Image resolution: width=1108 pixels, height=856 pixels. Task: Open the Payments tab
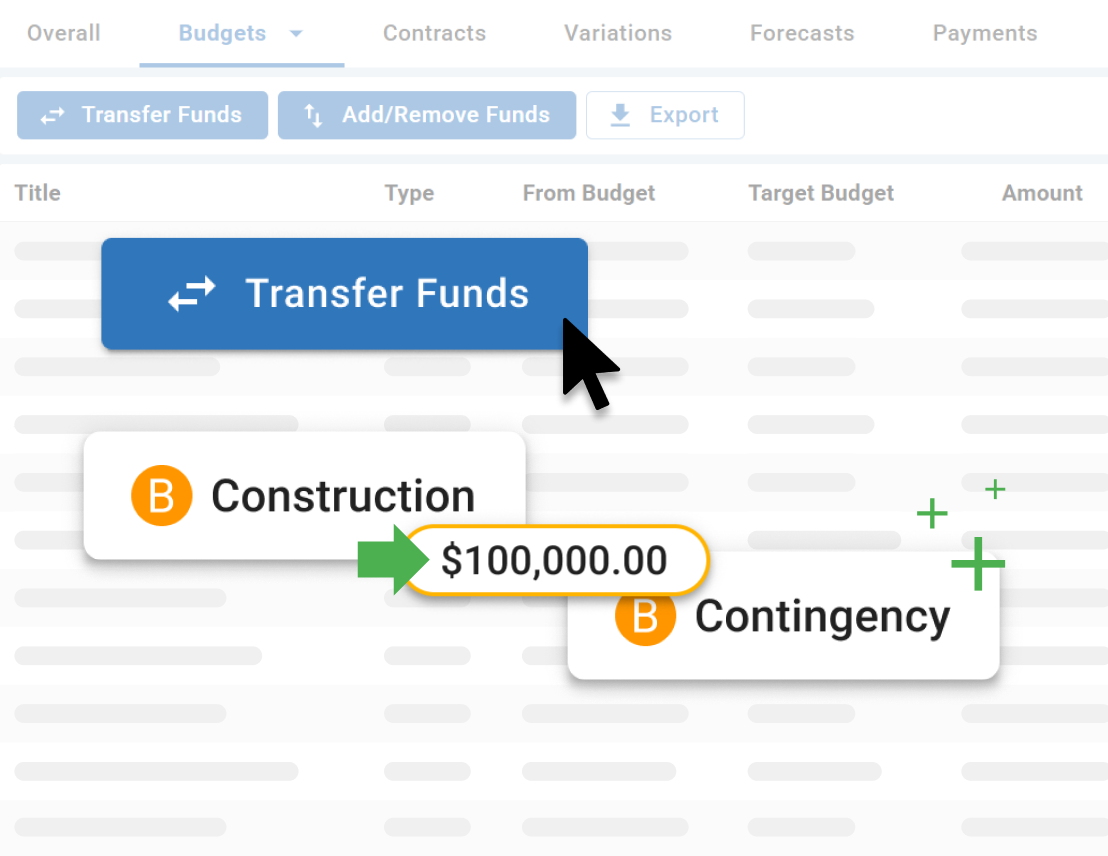(984, 33)
